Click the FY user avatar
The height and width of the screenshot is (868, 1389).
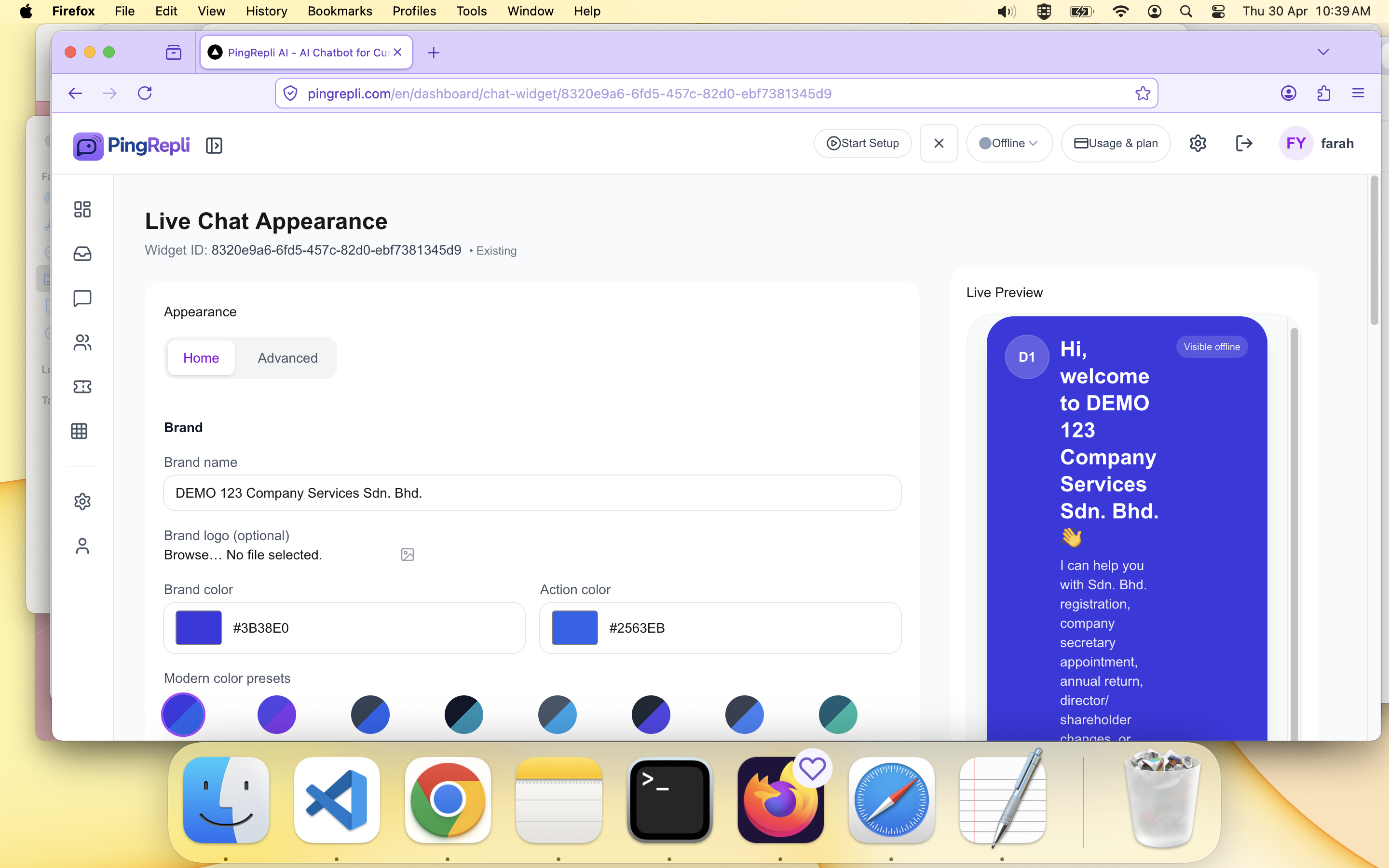(1296, 143)
